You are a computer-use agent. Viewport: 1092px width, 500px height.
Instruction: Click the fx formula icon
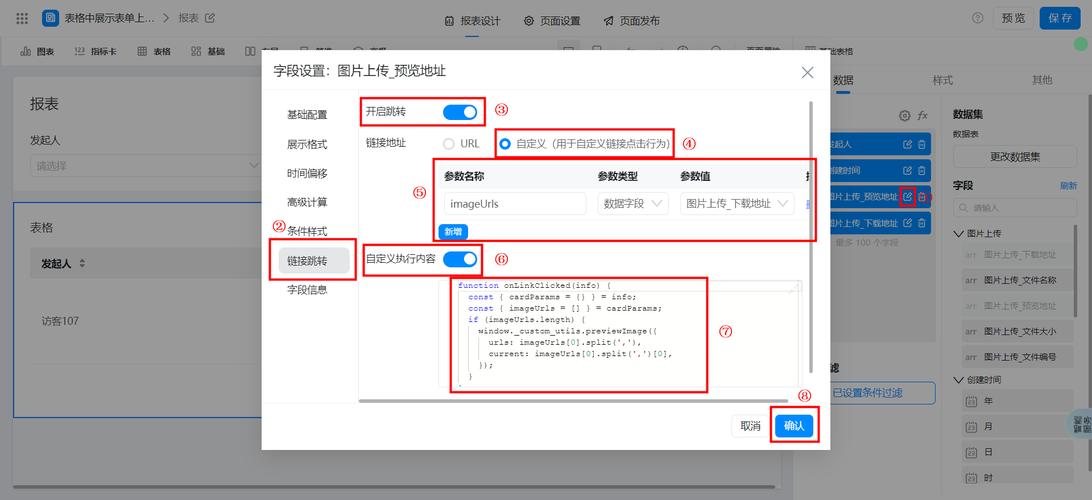coord(923,116)
